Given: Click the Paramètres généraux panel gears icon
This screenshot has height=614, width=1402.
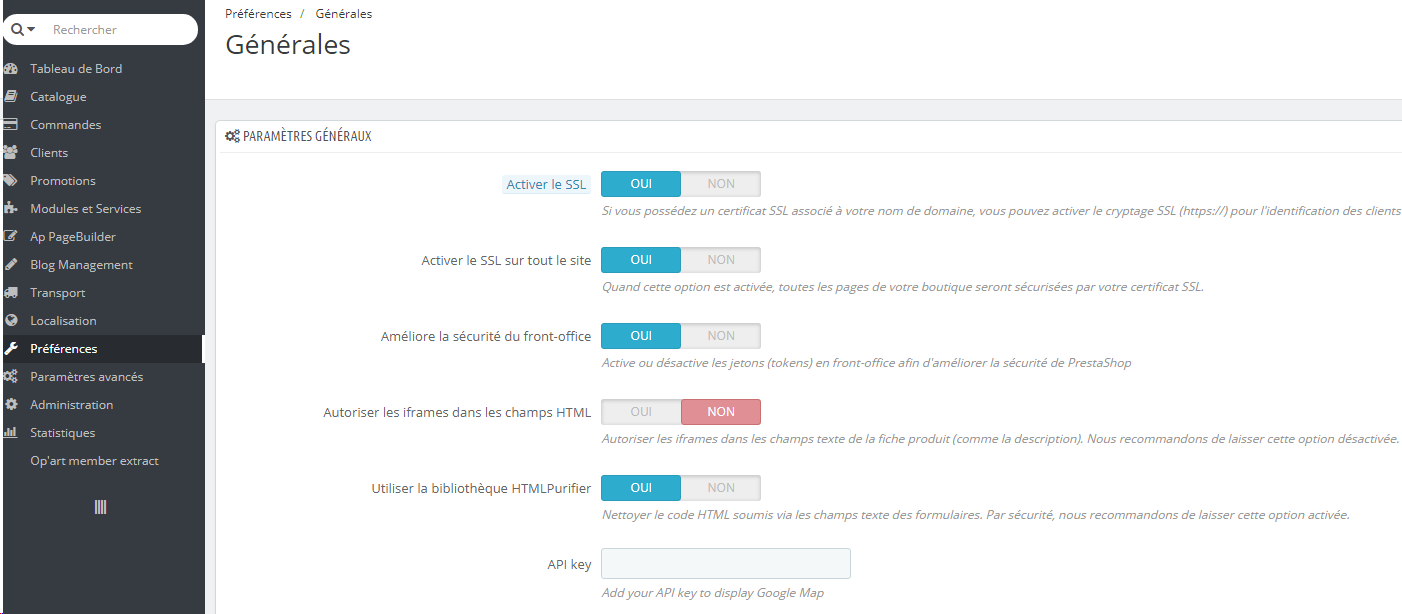Looking at the screenshot, I should coord(232,136).
